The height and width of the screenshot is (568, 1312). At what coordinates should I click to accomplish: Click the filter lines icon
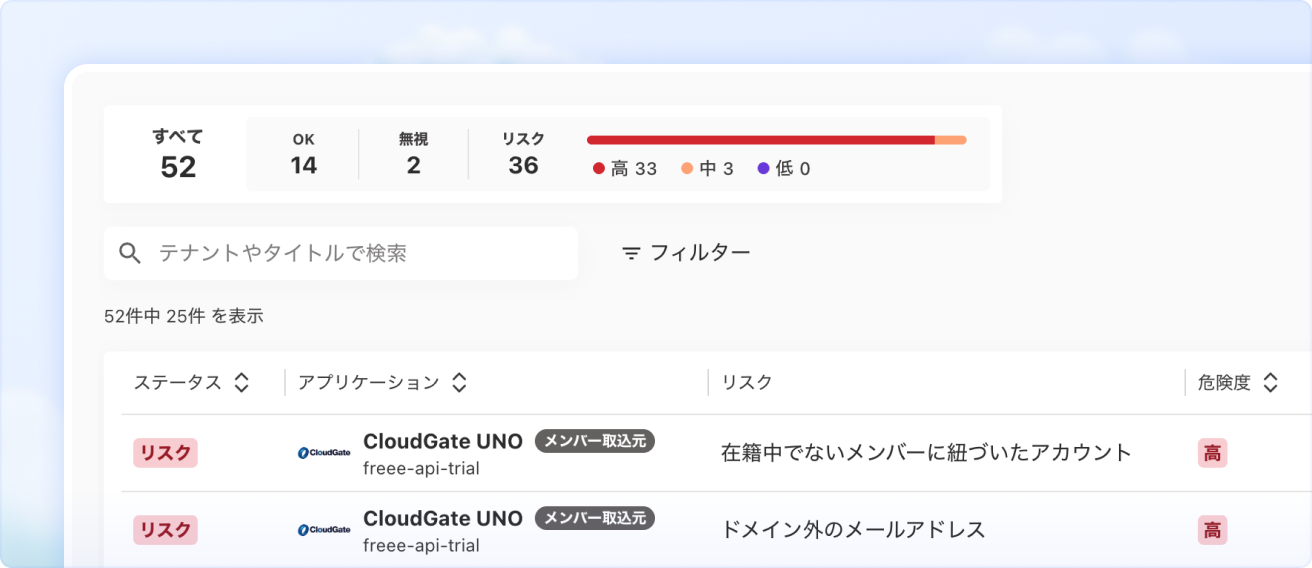point(631,253)
